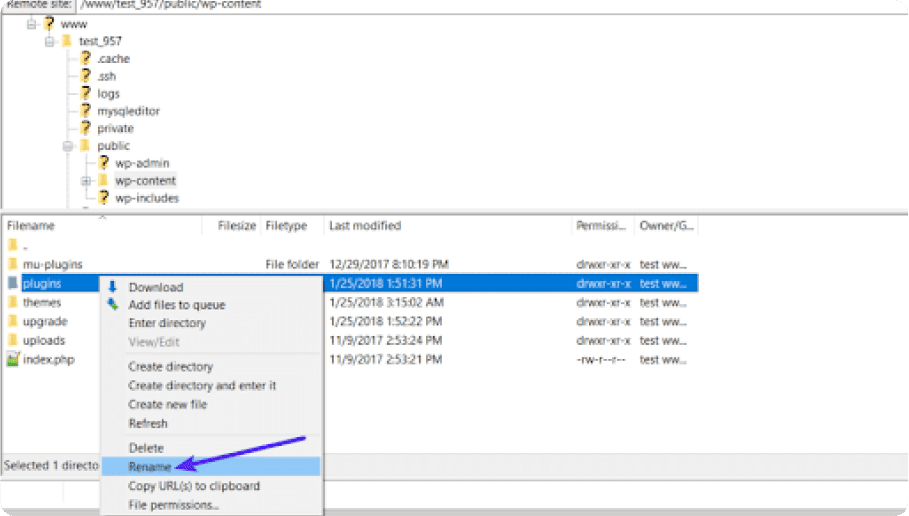Click the File folder type cell for mu-plugins
Viewport: 909px width, 516px height.
(292, 264)
